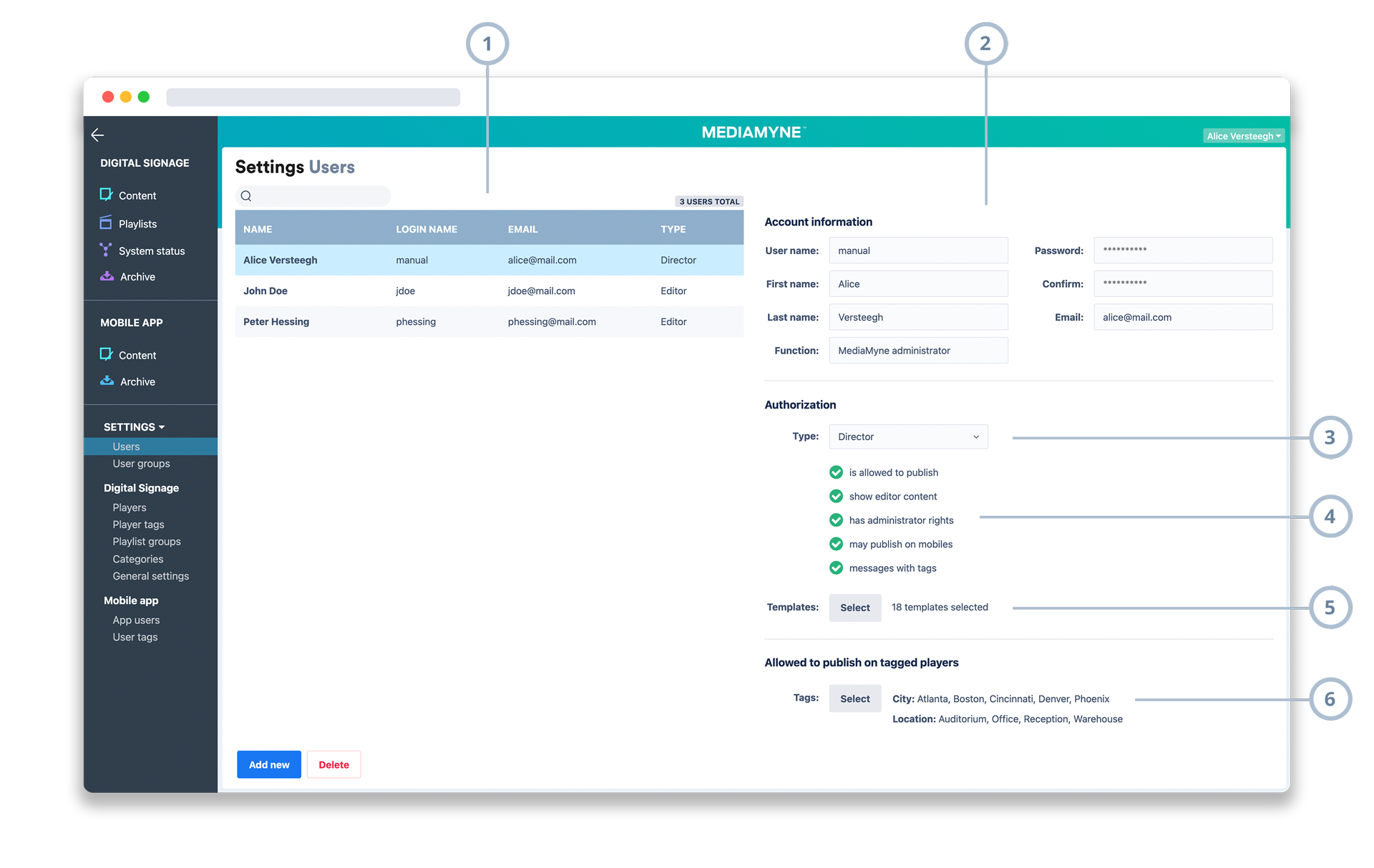Click the back arrow in sidebar
Screen dimensions: 1374x868
pos(98,135)
